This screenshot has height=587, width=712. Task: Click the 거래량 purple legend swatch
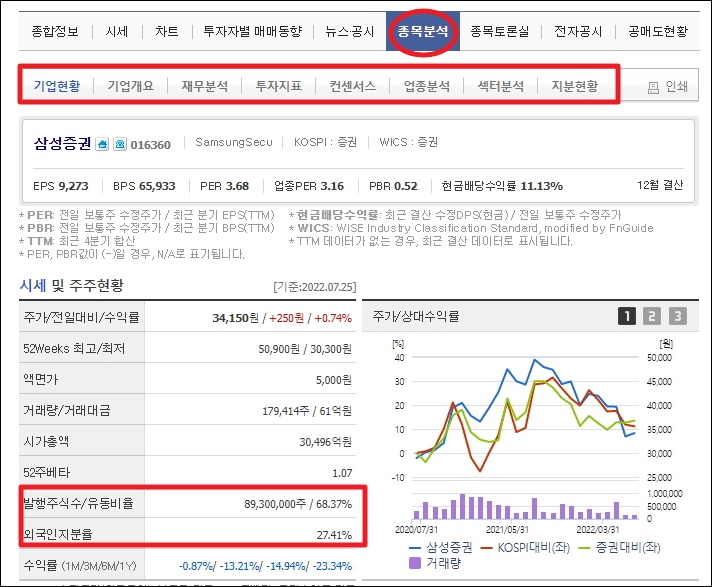[x=415, y=563]
